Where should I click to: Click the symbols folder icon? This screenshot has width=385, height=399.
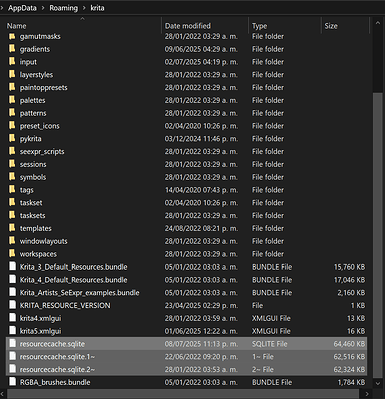pyautogui.click(x=12, y=177)
